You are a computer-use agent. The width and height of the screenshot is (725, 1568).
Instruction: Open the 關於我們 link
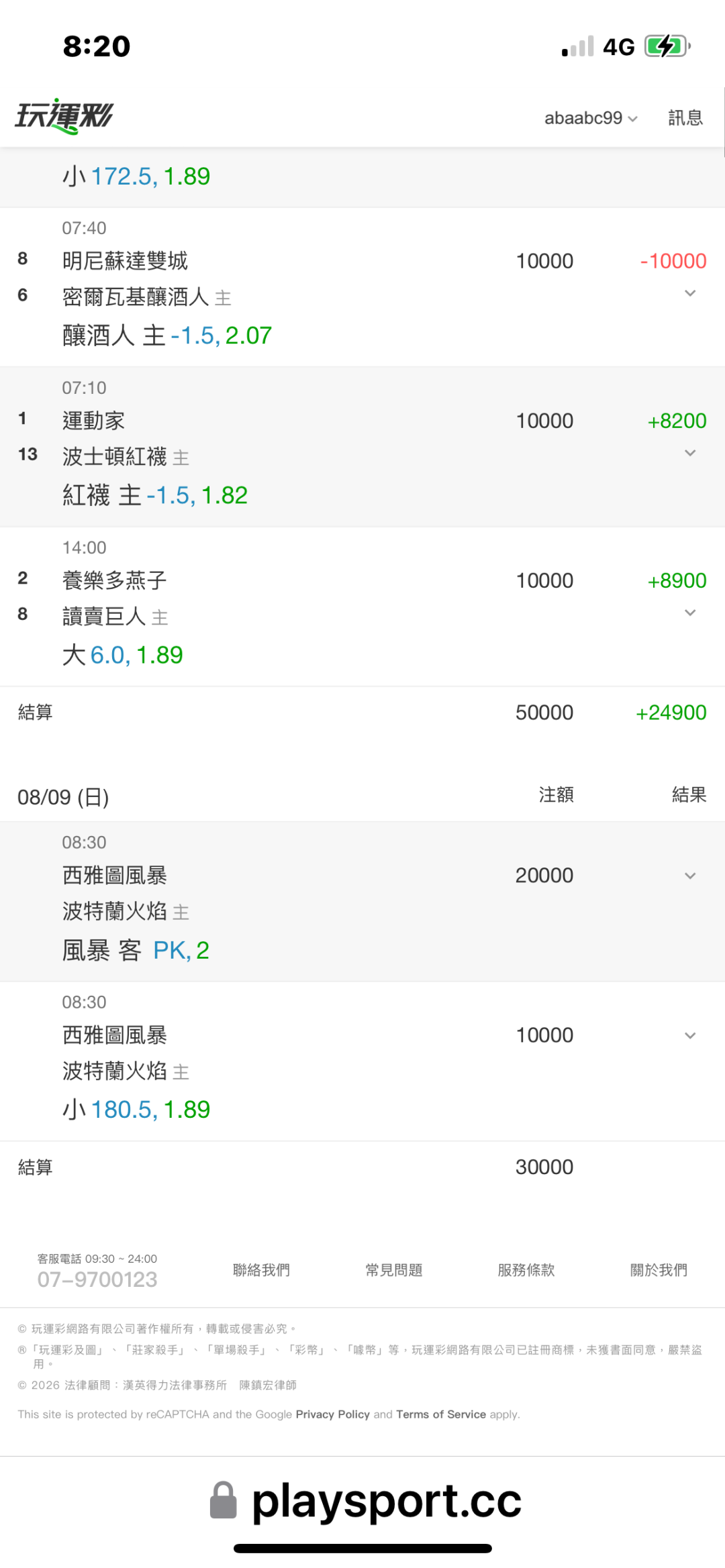click(x=659, y=1270)
